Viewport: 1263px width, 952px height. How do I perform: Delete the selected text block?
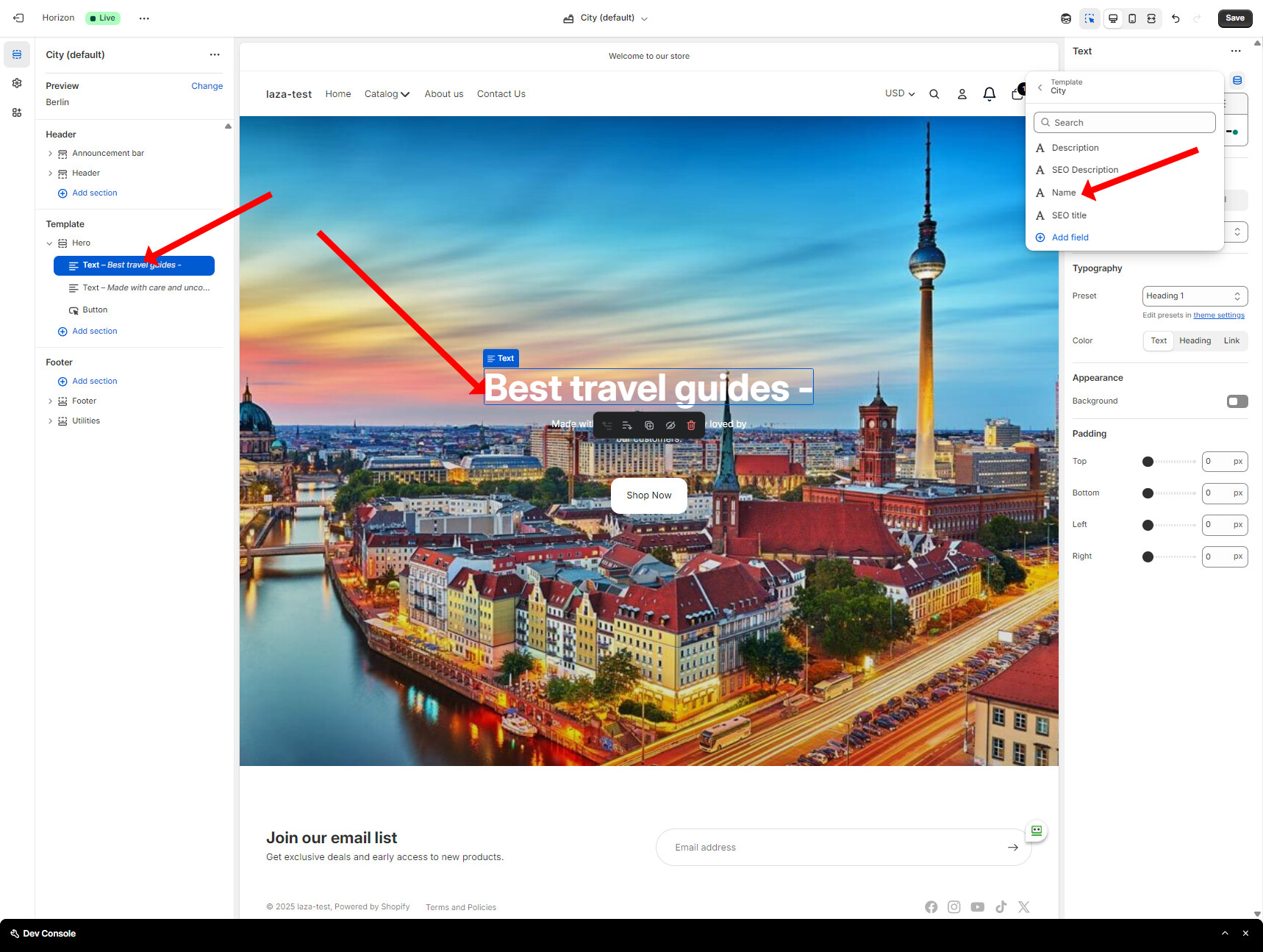[691, 425]
